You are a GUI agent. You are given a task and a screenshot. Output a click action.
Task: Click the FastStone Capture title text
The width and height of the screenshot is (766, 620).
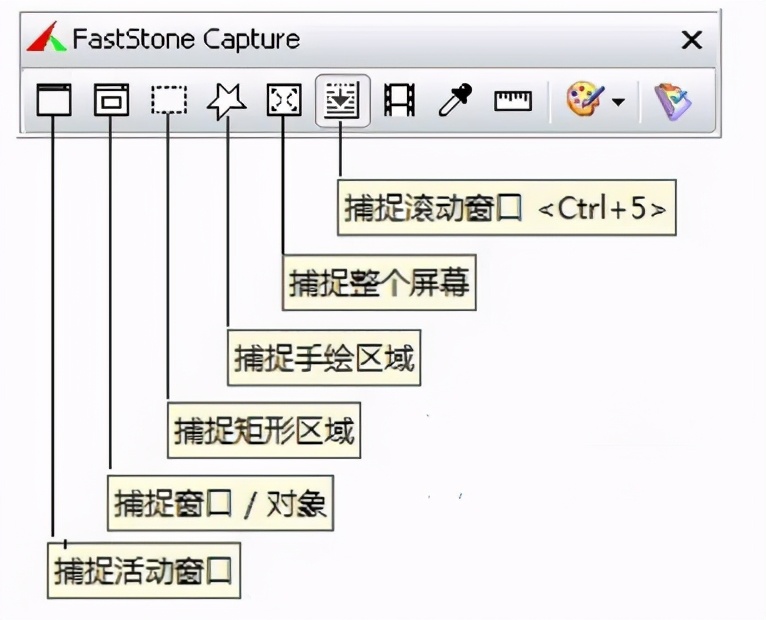[x=186, y=39]
